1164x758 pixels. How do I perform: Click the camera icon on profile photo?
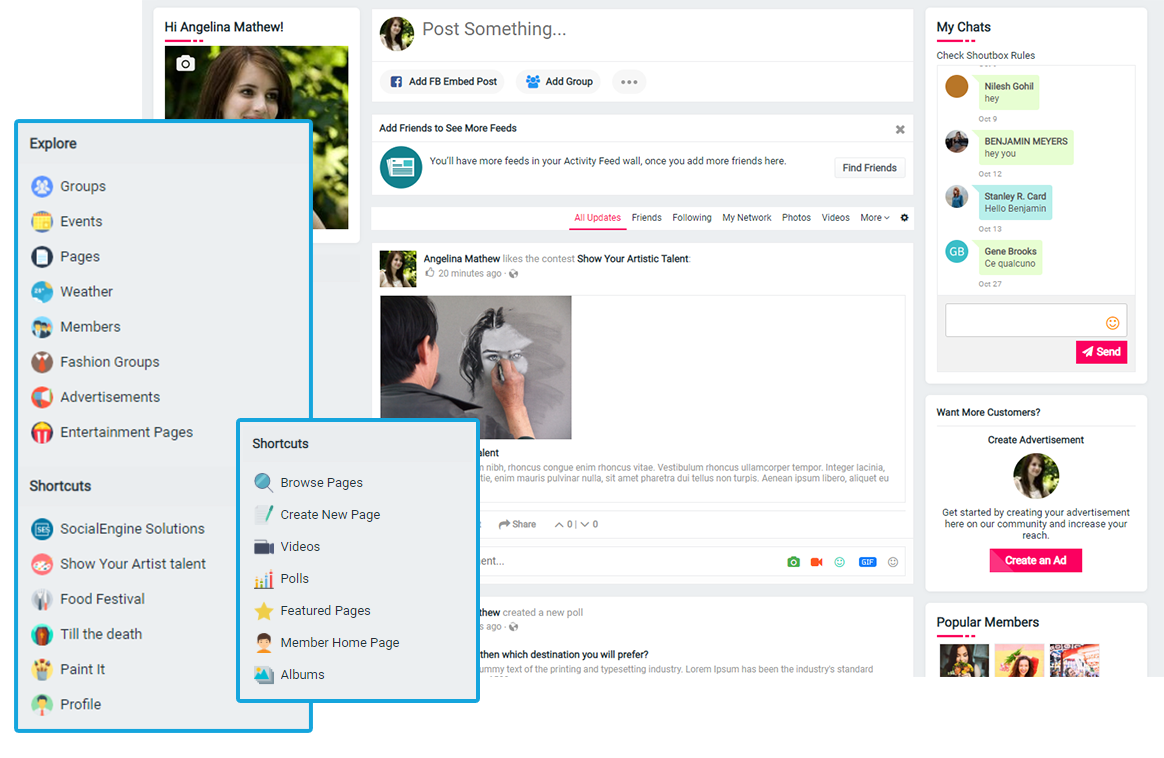185,64
